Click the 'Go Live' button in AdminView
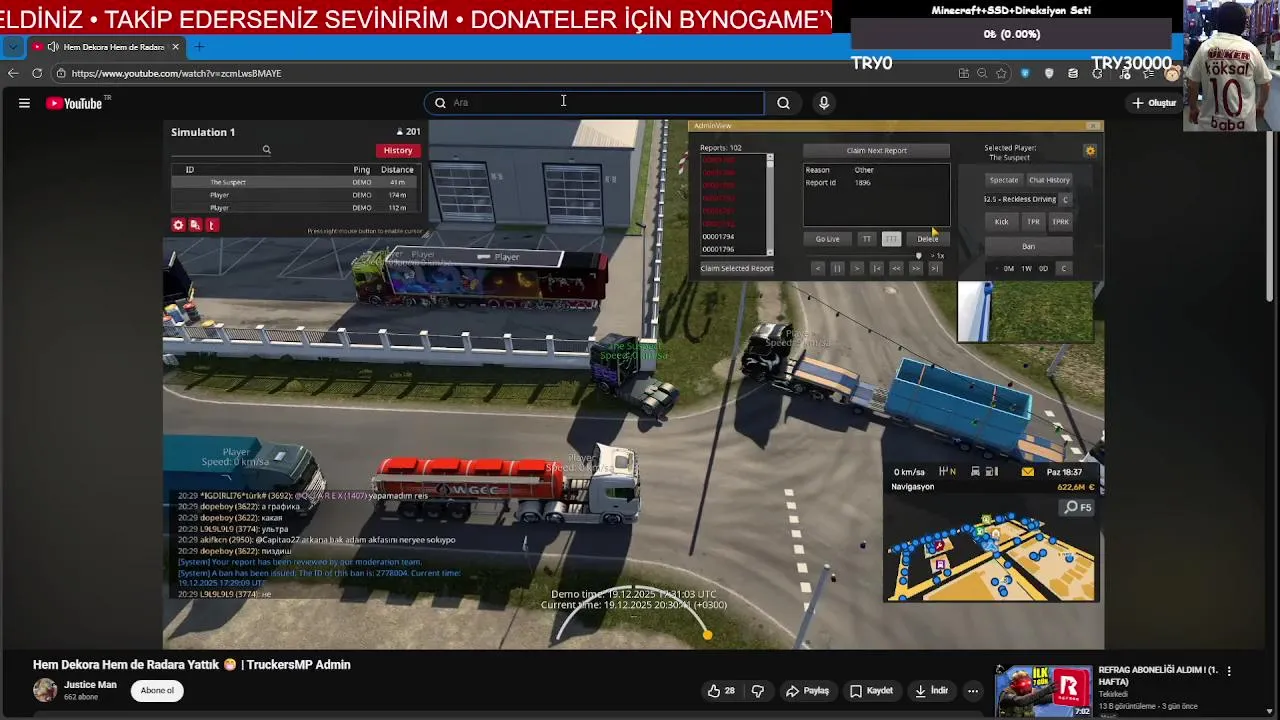The width and height of the screenshot is (1280, 720). tap(827, 239)
